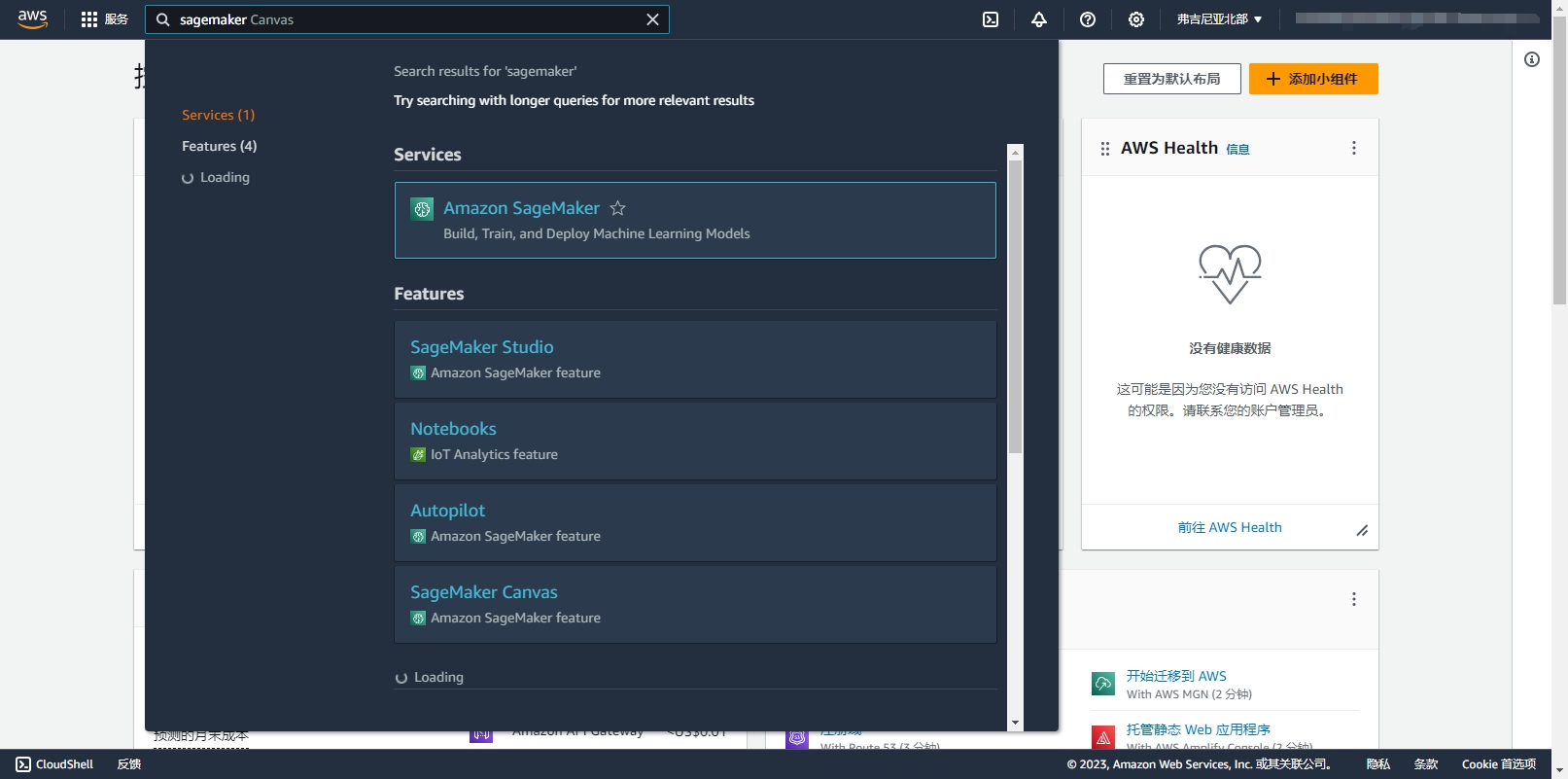Open the AWS Health 信息 link
This screenshot has width=1568, height=779.
tap(1237, 149)
